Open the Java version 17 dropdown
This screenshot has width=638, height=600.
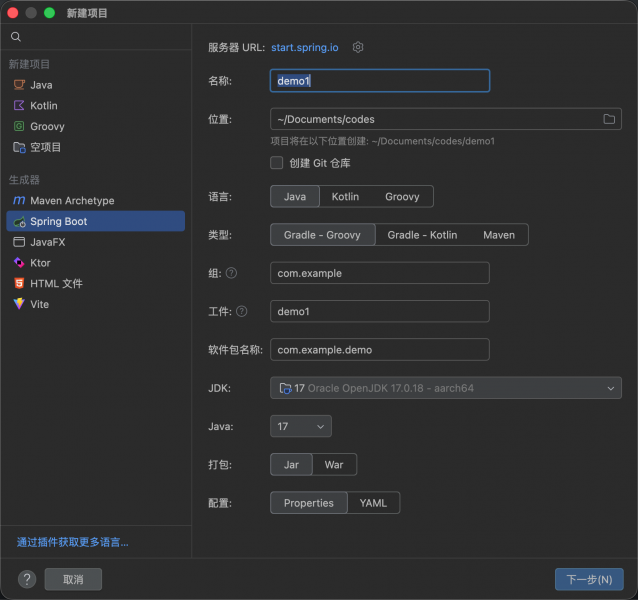coord(301,426)
